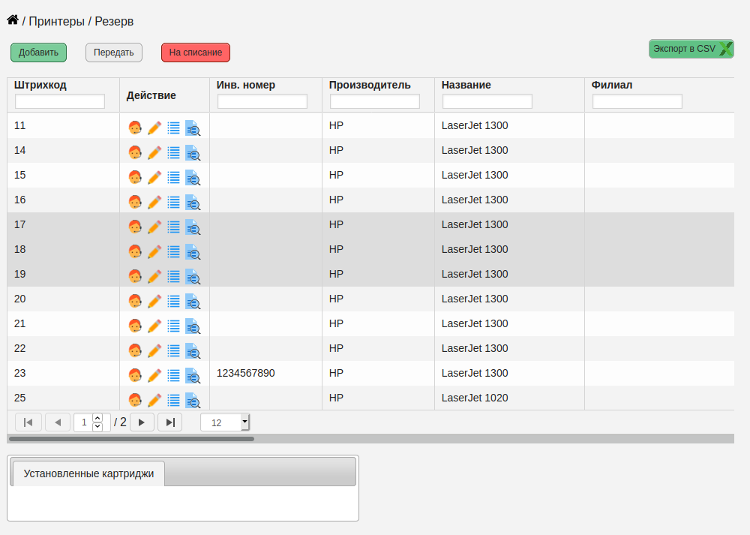Viewport: 750px width, 535px height.
Task: Go to the next page
Action: tap(142, 422)
